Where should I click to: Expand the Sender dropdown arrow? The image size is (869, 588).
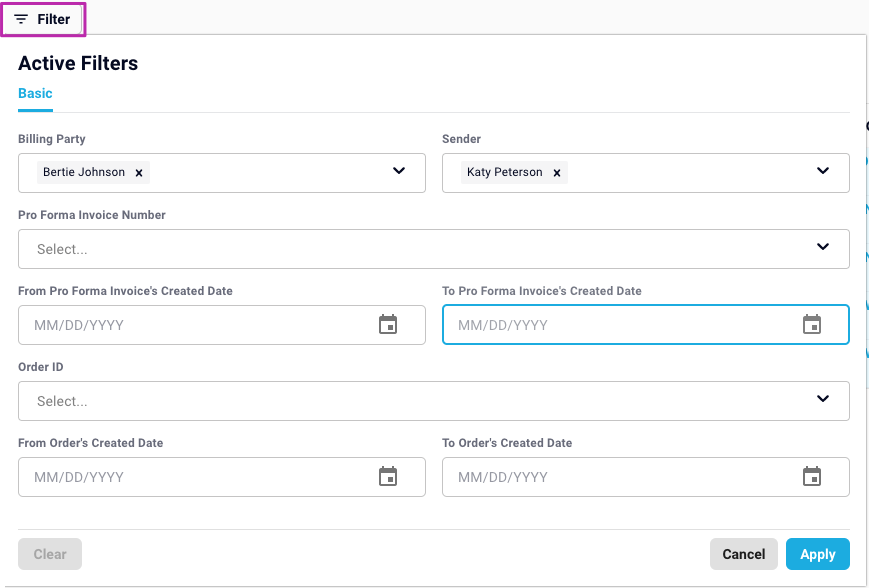point(823,171)
